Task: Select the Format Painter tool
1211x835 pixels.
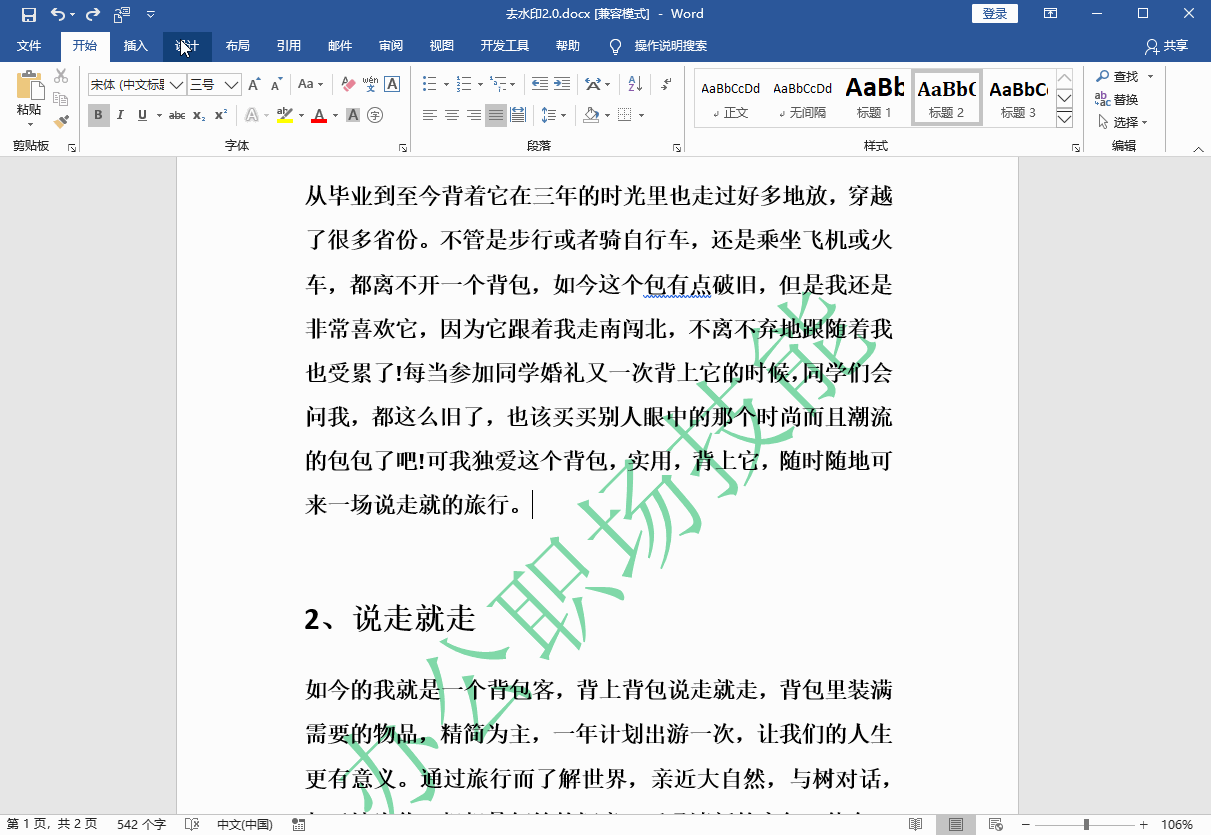Action: 59,121
